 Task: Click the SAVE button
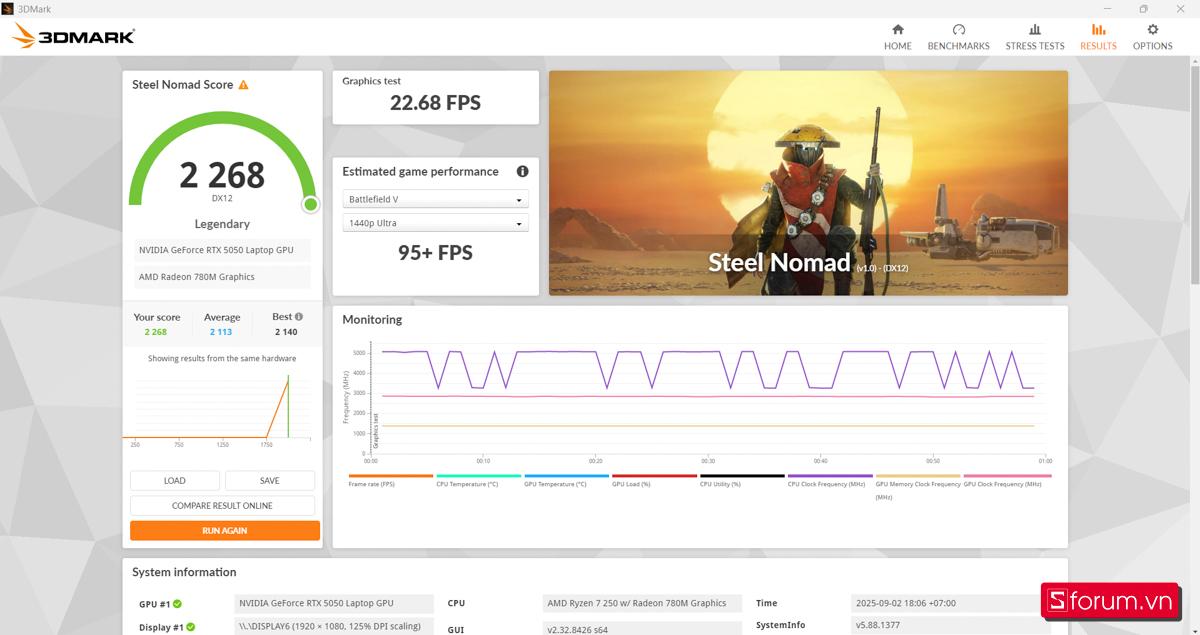tap(269, 481)
